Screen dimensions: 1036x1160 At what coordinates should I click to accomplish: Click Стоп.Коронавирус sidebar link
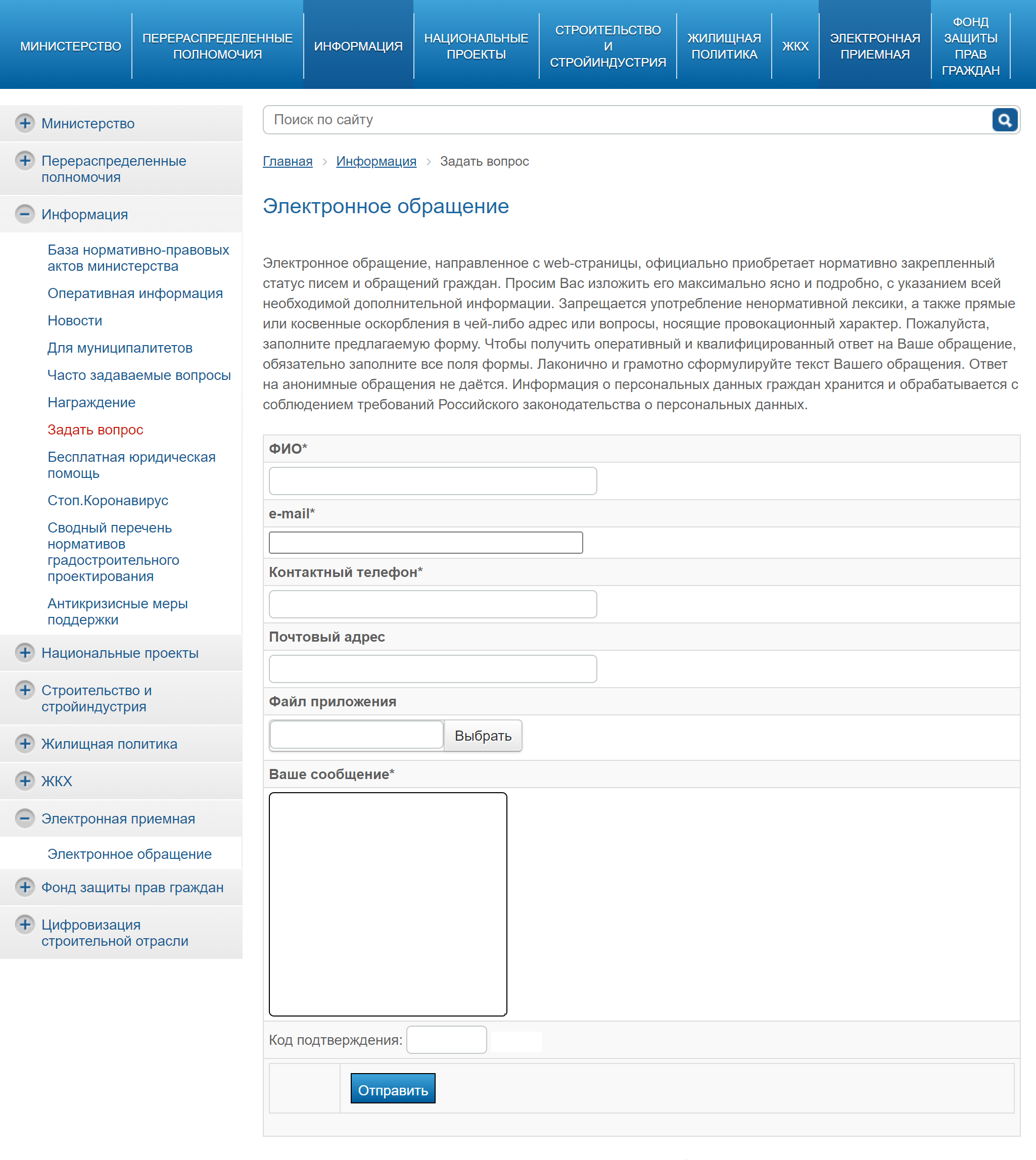[107, 500]
